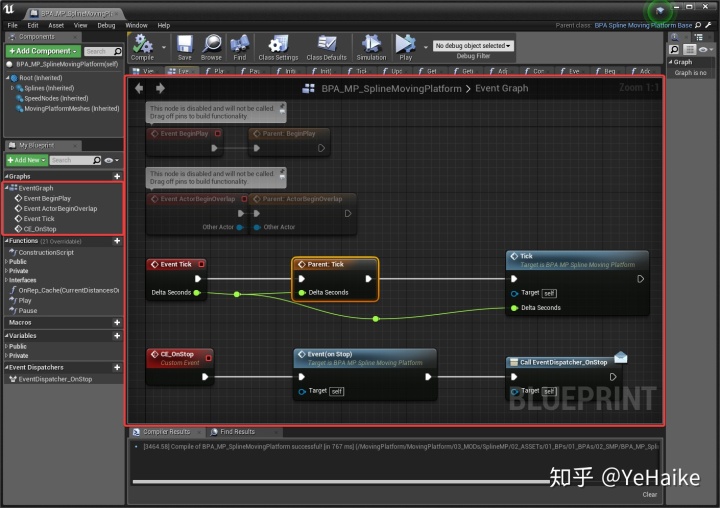Open the File menu
This screenshot has height=508, width=720.
tap(12, 25)
